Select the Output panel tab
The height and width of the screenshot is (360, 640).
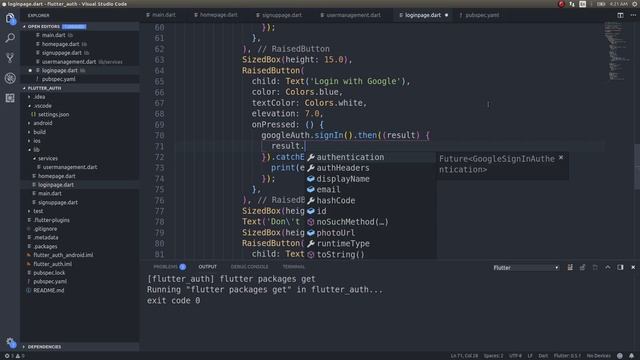[x=207, y=267]
